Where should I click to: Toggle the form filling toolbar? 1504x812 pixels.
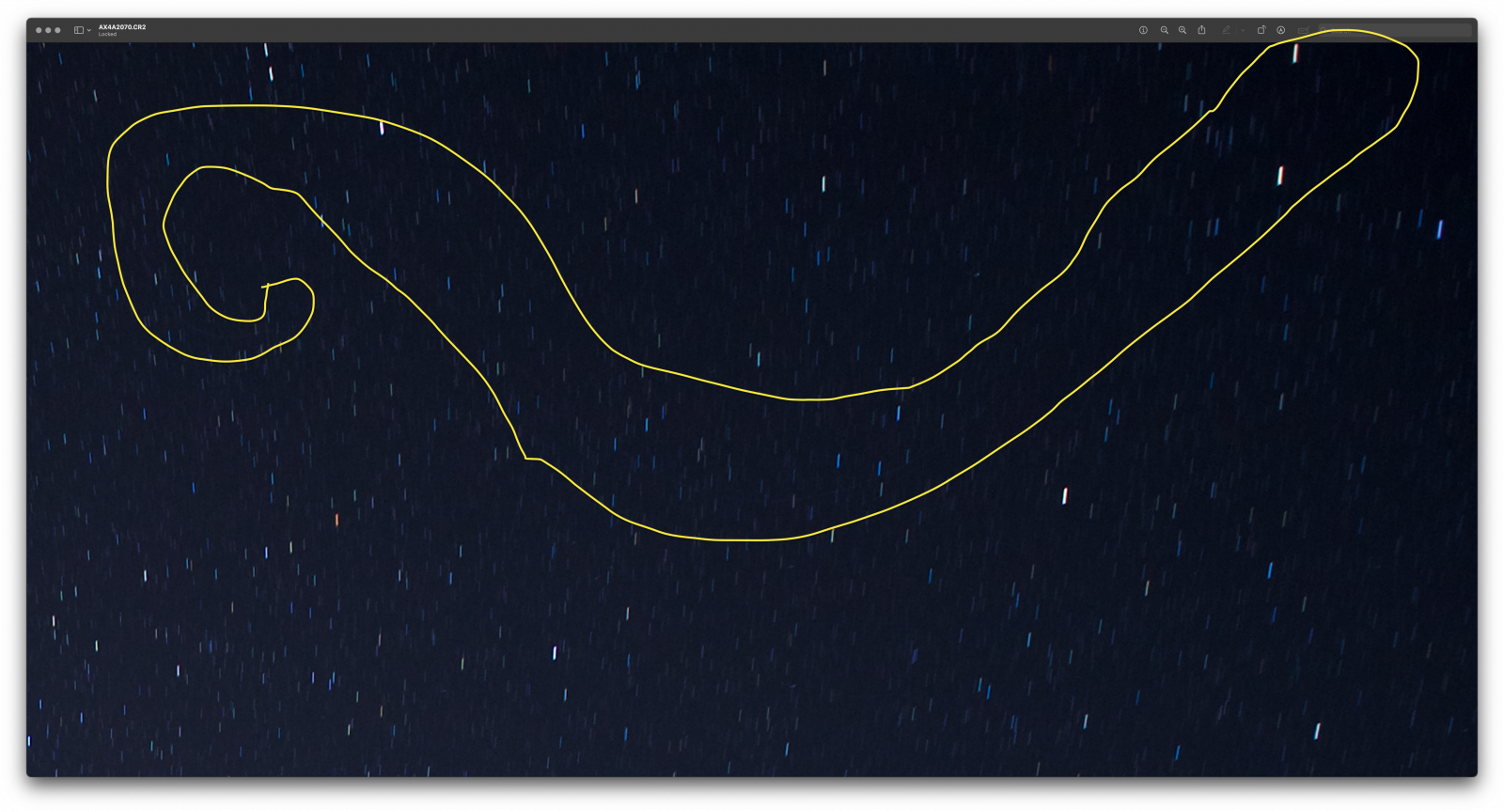pos(1303,30)
